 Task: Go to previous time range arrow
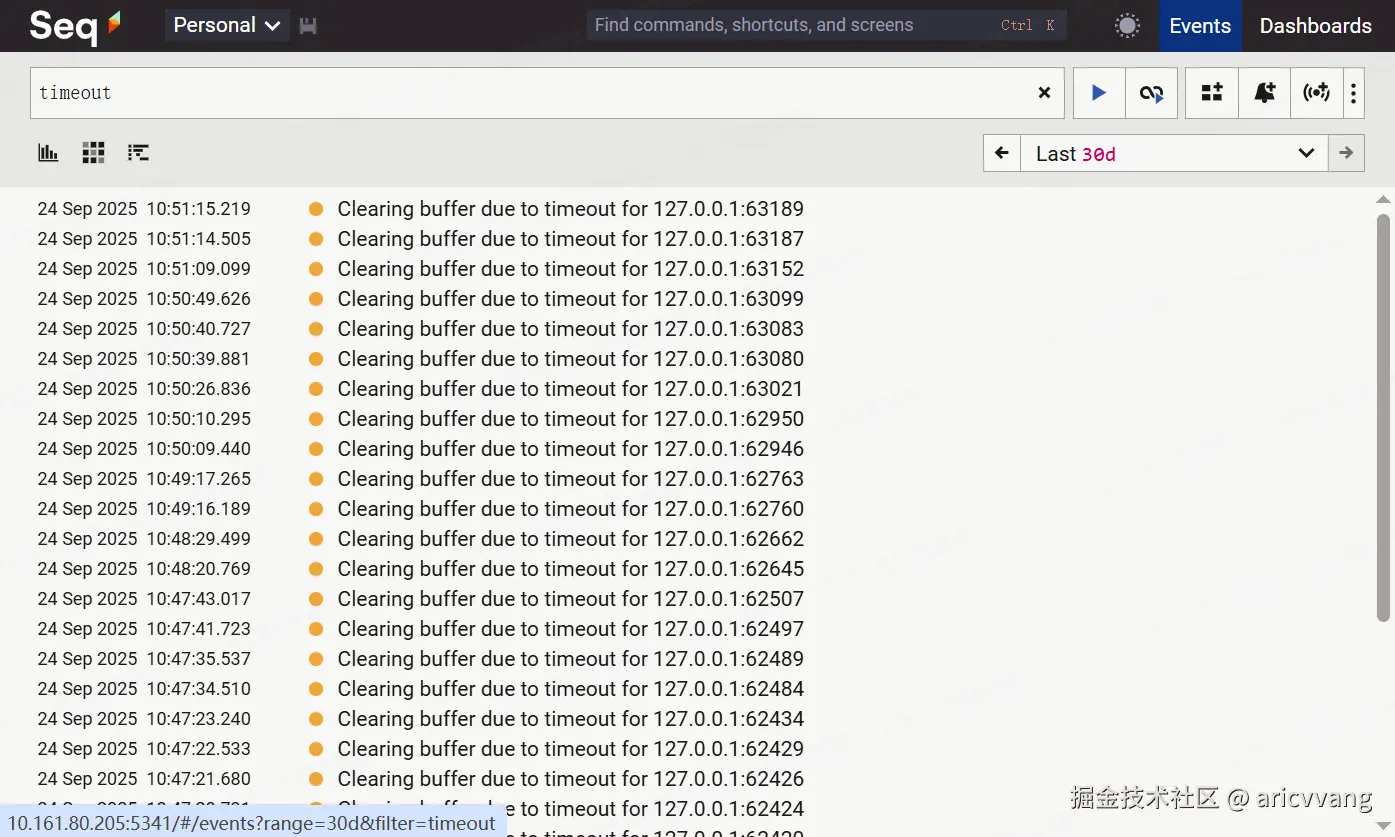pyautogui.click(x=1002, y=154)
